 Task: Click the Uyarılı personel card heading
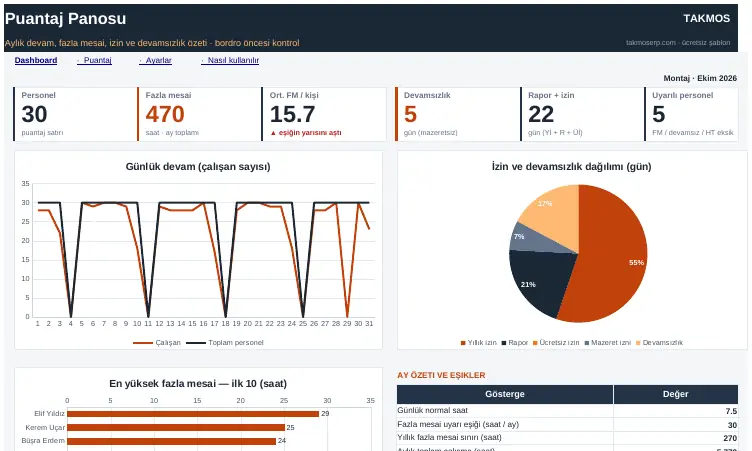click(682, 95)
